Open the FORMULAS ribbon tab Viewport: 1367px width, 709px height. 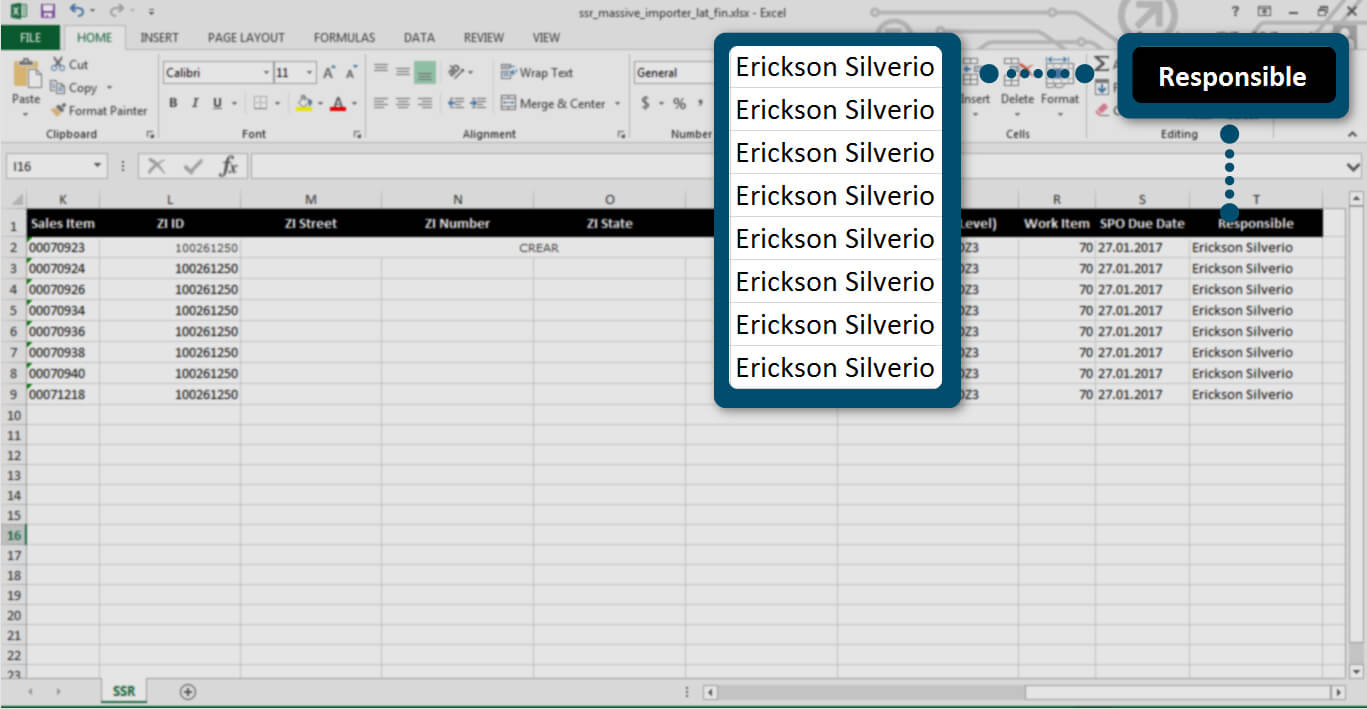(x=344, y=37)
